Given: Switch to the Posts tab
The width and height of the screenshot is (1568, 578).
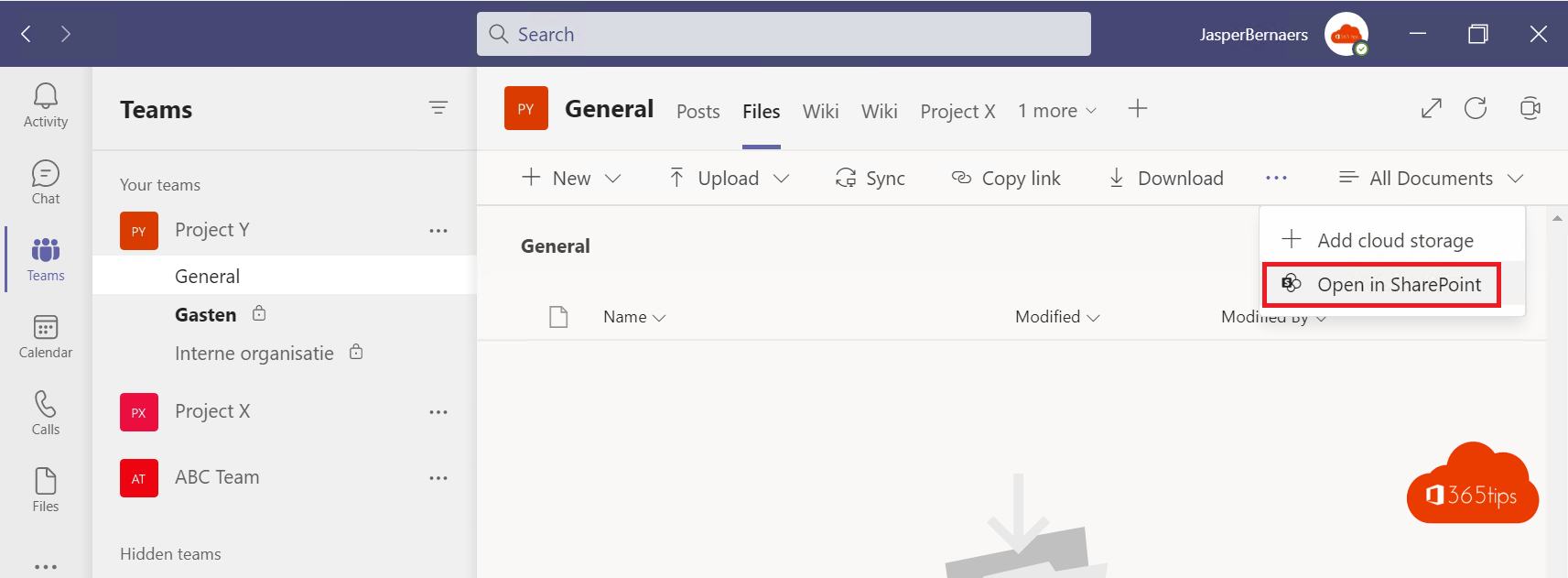Looking at the screenshot, I should click(698, 112).
